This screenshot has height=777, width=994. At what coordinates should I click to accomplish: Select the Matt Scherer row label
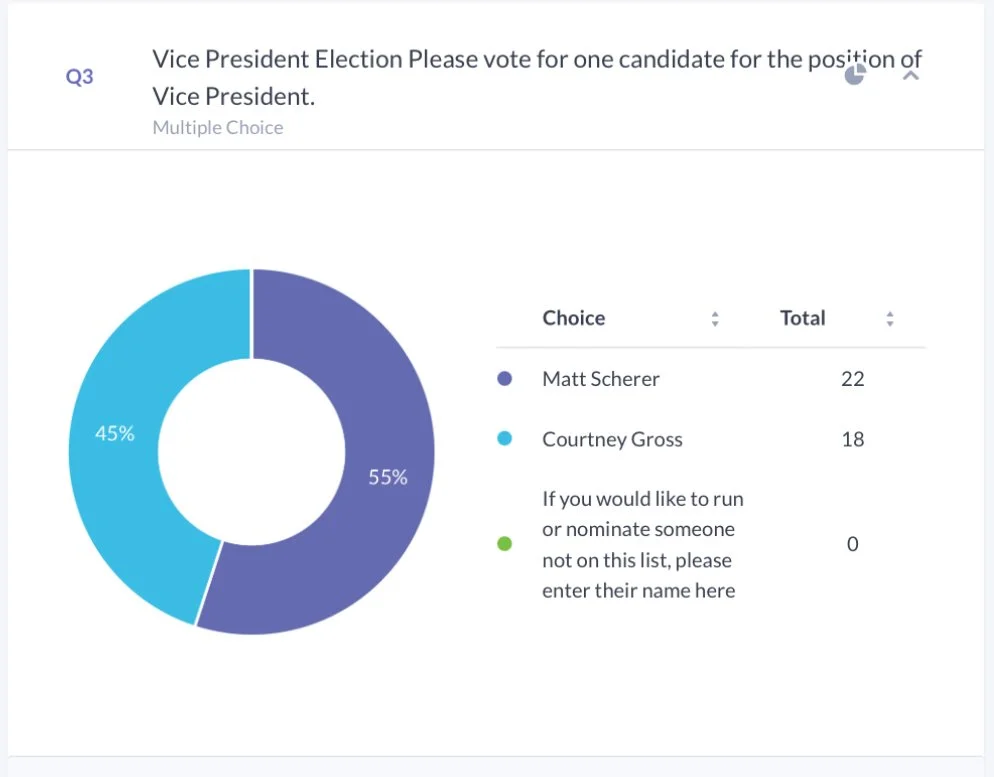(601, 379)
